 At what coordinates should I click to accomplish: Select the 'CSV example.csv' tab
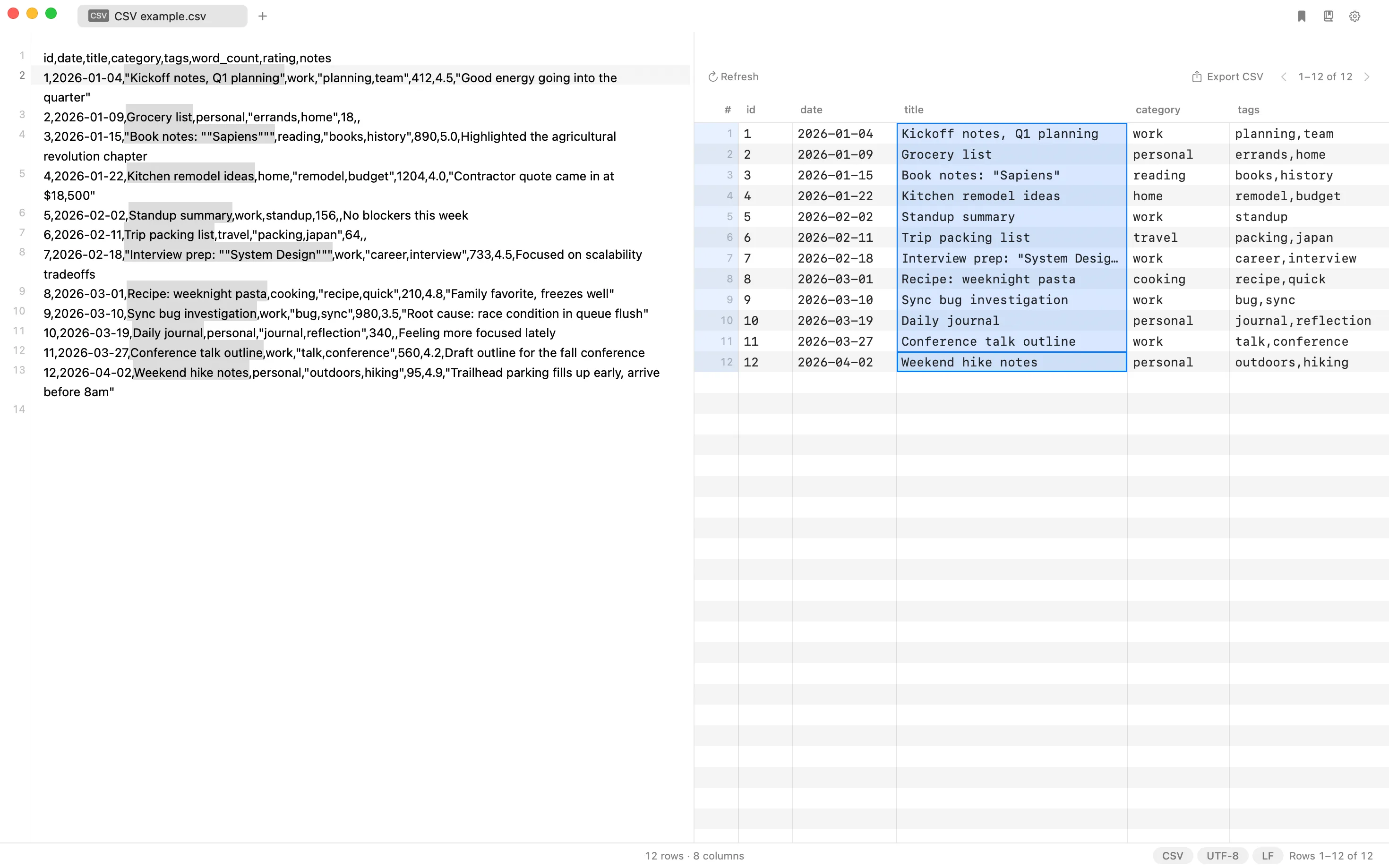pos(162,16)
